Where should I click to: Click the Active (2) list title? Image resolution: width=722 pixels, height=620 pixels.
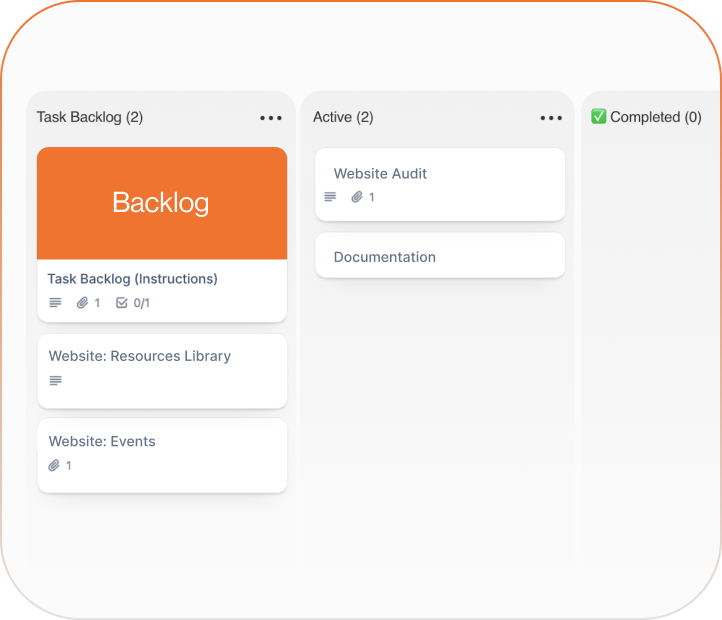(x=343, y=117)
